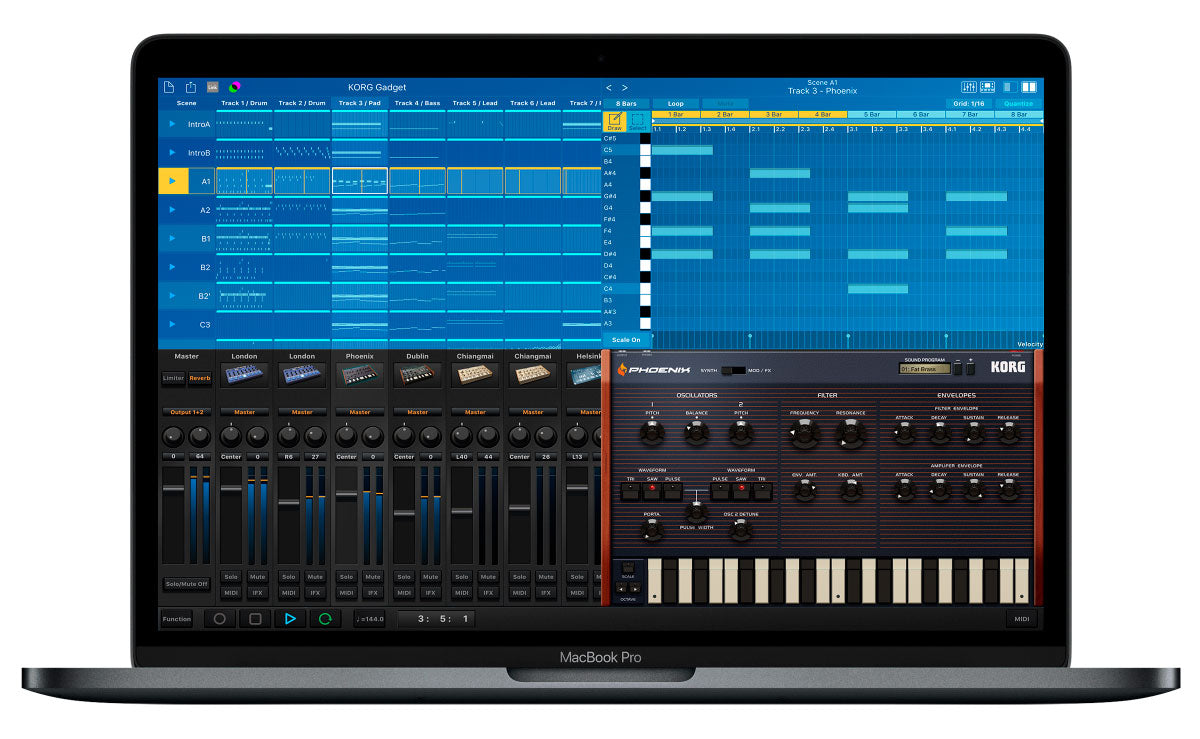Click the Function button
Screen dimensions: 1200x739
177,619
